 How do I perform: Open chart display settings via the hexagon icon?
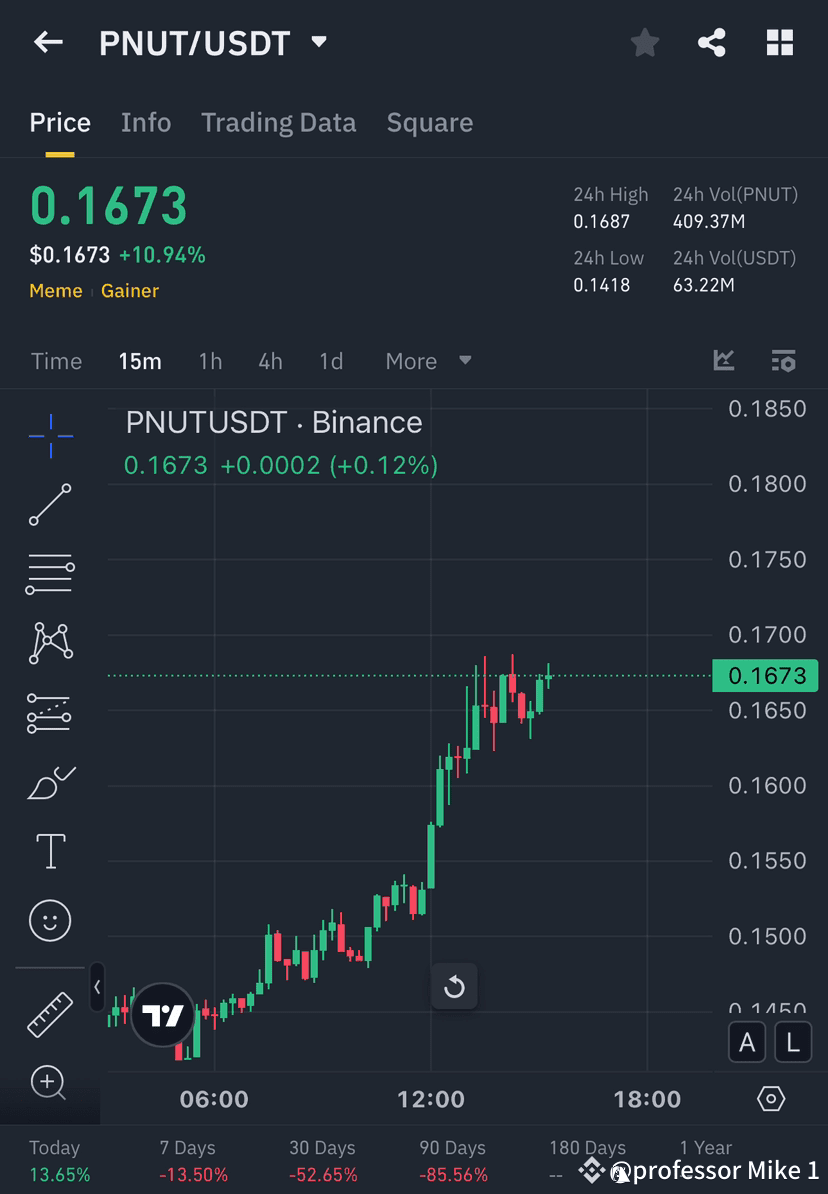770,1098
